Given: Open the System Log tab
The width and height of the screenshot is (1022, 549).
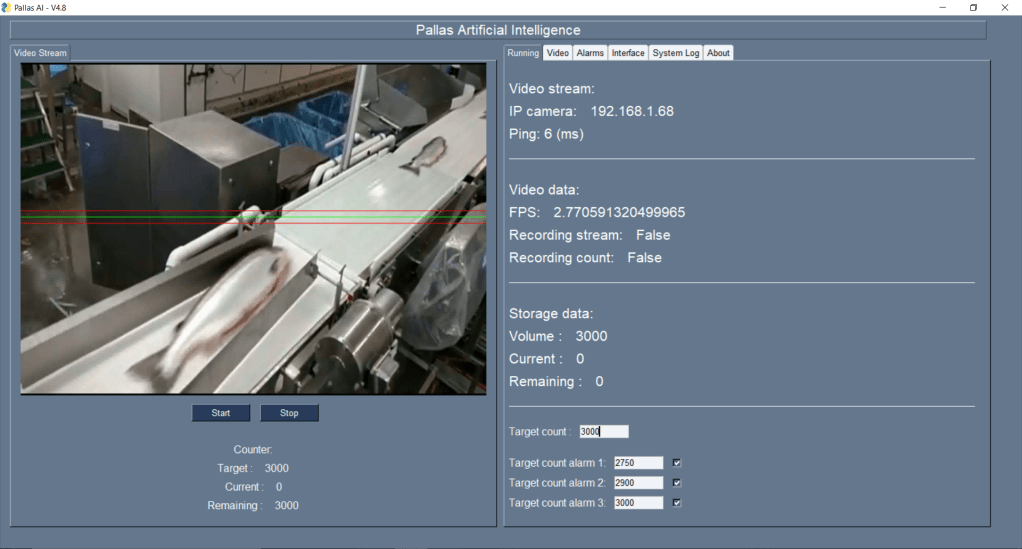Looking at the screenshot, I should (x=676, y=53).
